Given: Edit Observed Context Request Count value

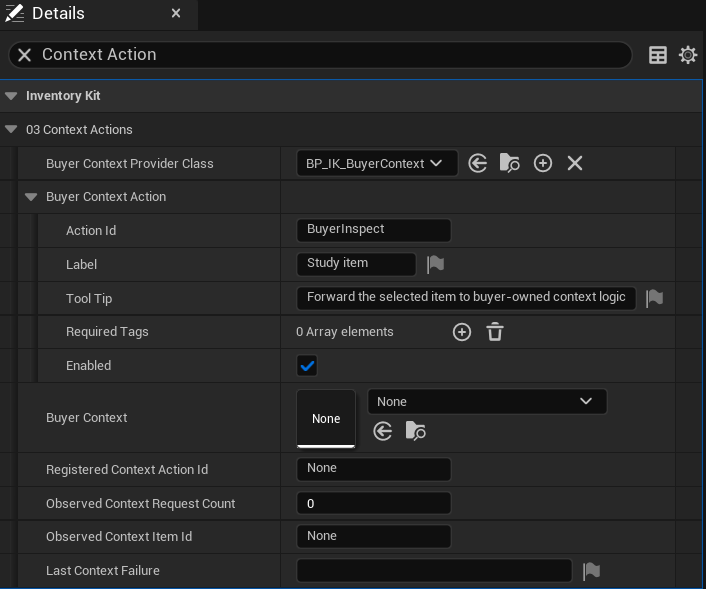Looking at the screenshot, I should pyautogui.click(x=374, y=503).
